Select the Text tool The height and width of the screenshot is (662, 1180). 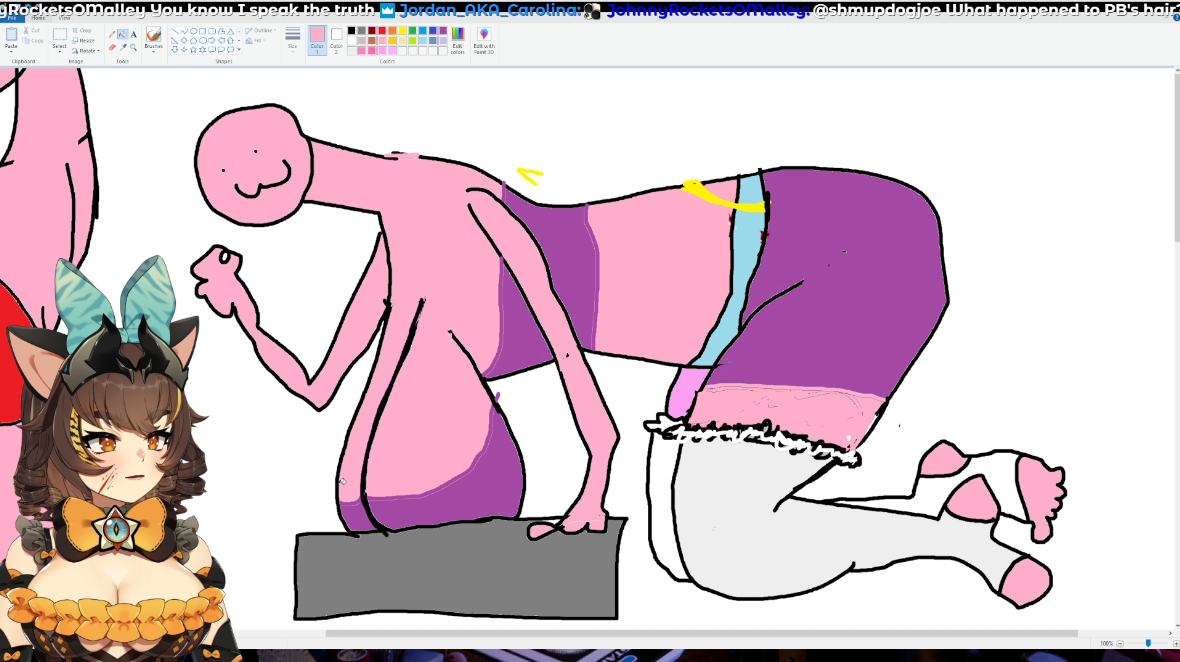tap(134, 34)
